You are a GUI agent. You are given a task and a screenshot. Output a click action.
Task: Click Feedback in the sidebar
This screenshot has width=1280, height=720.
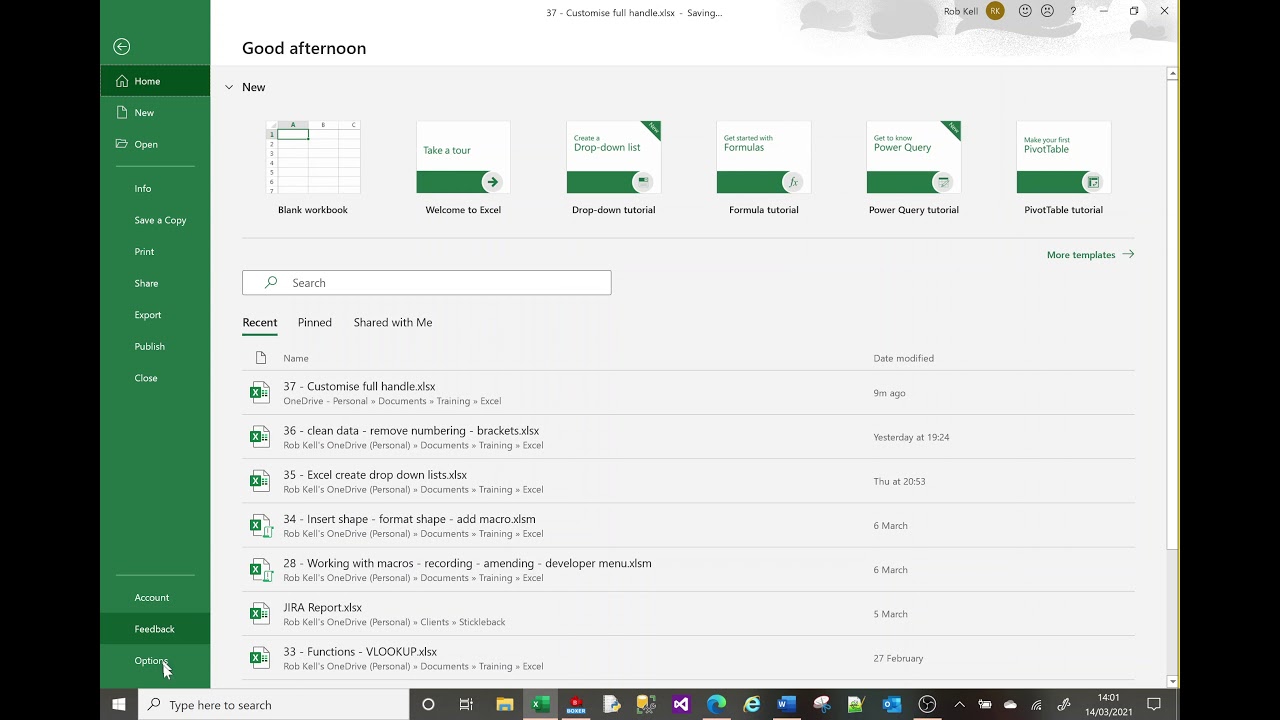[155, 629]
